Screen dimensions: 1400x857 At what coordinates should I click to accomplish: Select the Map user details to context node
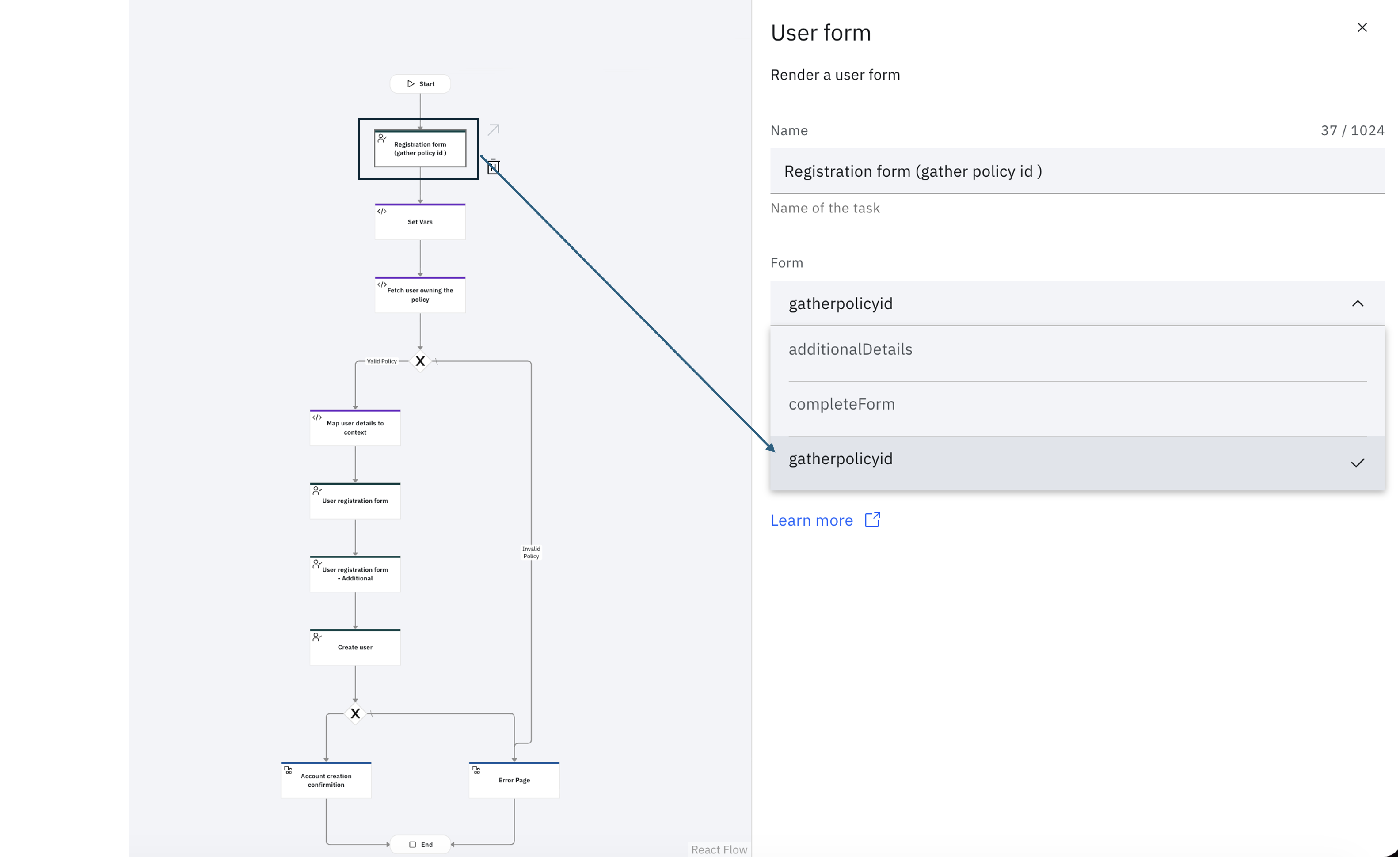355,428
